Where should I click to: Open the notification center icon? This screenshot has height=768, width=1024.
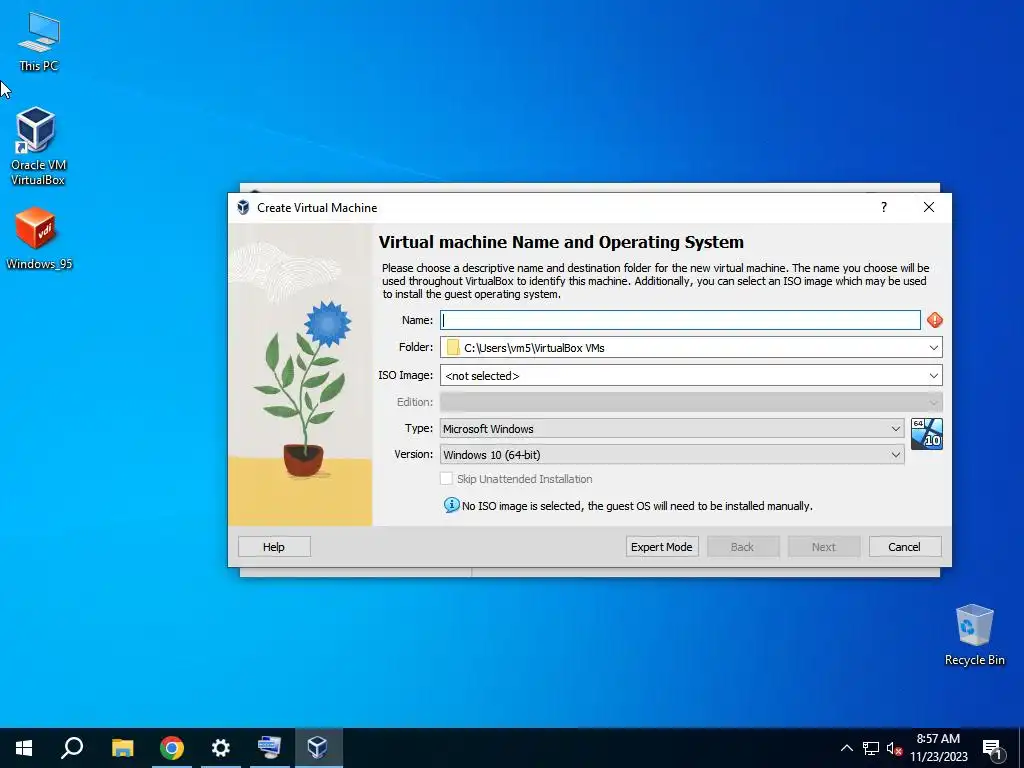click(x=993, y=748)
